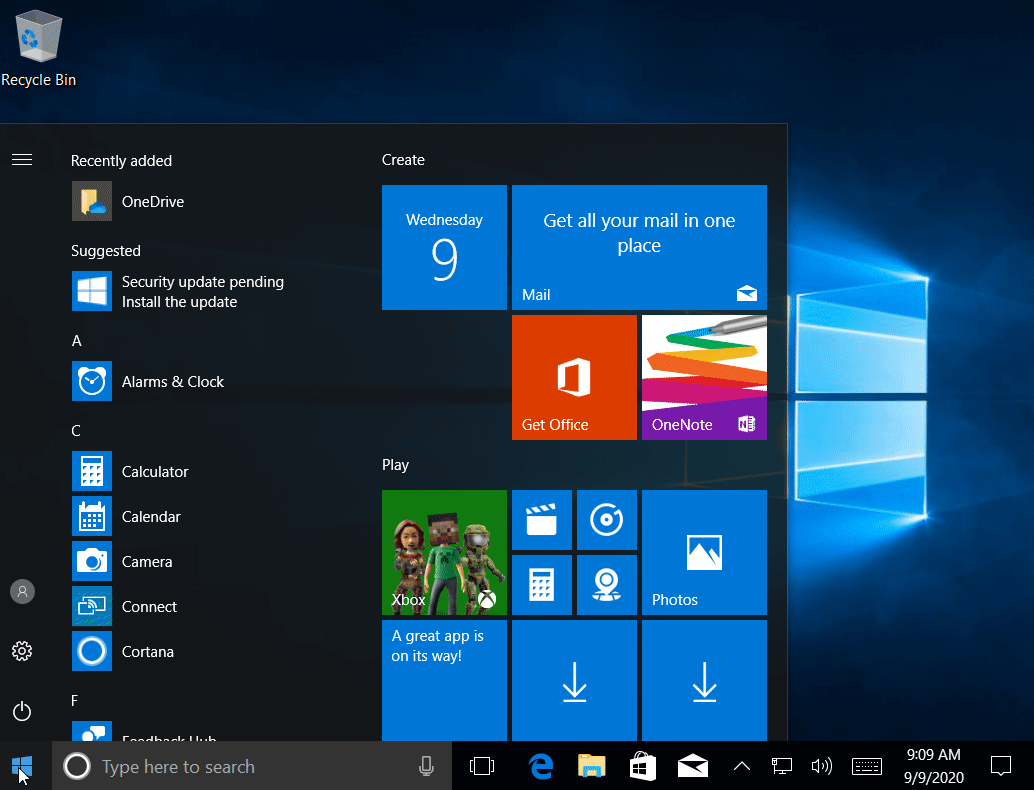
Task: Open File Explorer from the taskbar
Action: point(592,766)
